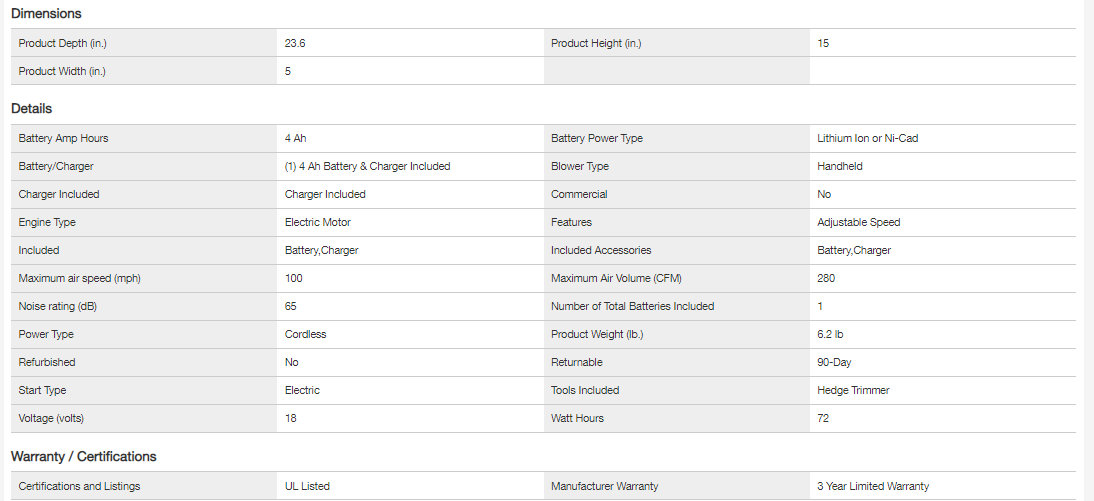This screenshot has height=501, width=1094.
Task: Select the Lithium Ion or Ni-Cad value
Action: 867,138
